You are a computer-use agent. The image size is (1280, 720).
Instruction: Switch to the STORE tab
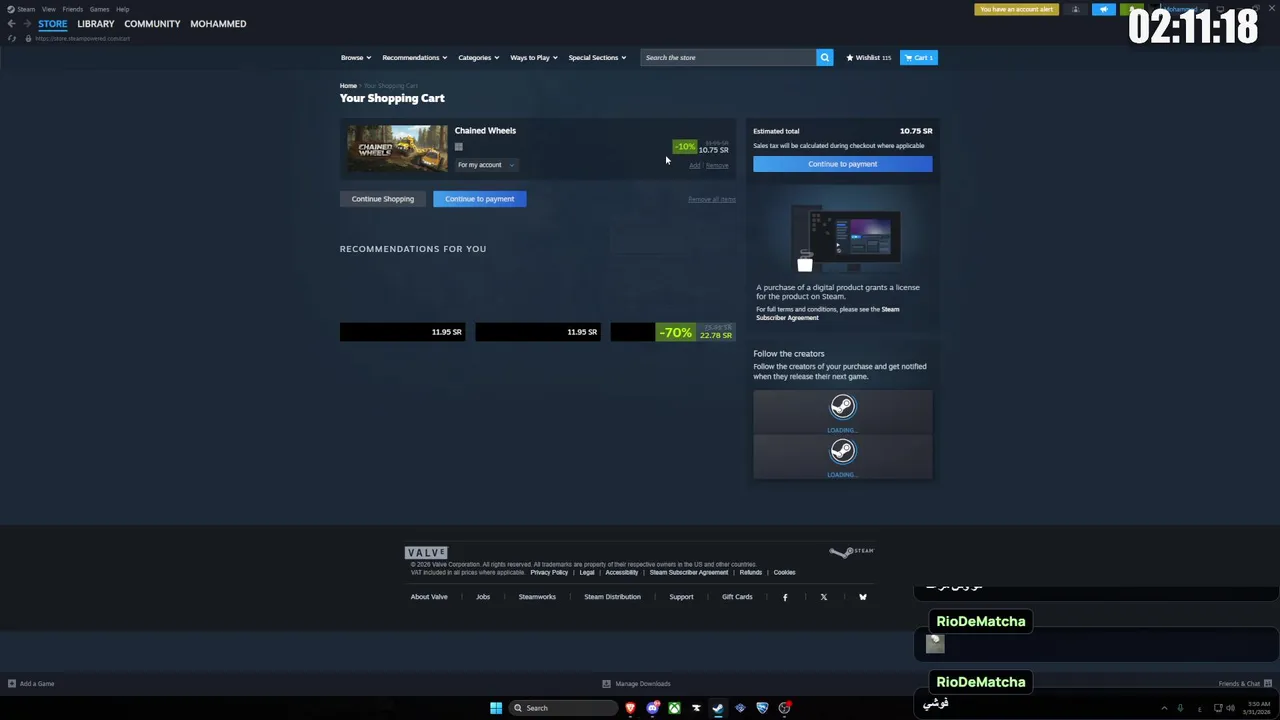(x=53, y=23)
